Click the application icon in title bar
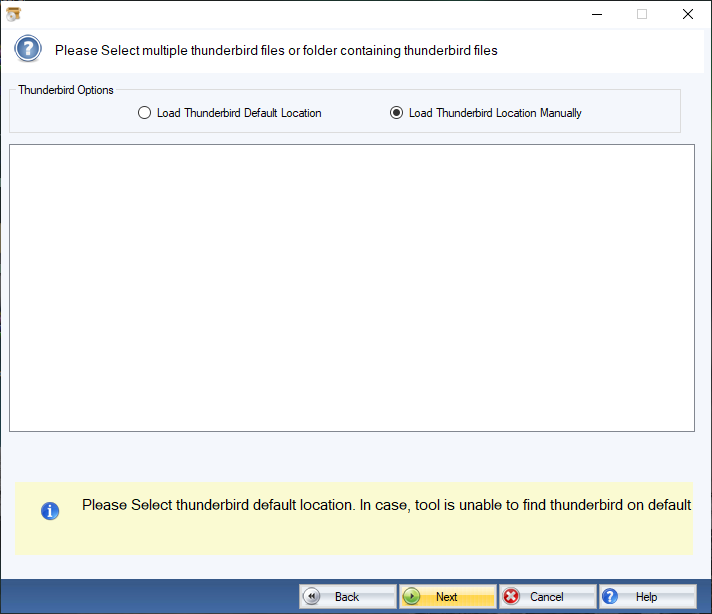 click(13, 14)
